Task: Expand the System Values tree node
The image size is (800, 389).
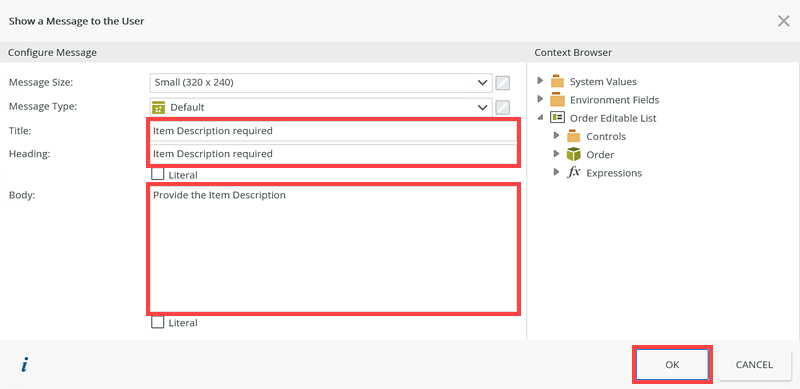Action: point(540,81)
